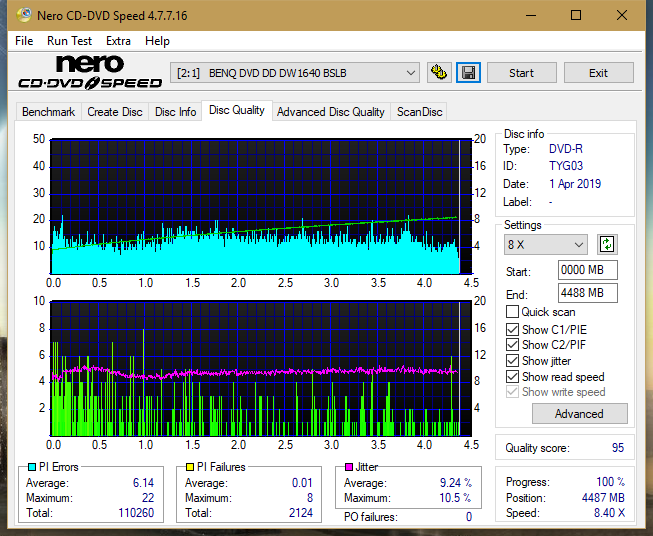Click the PO failures value 0
This screenshot has height=536, width=653.
469,517
